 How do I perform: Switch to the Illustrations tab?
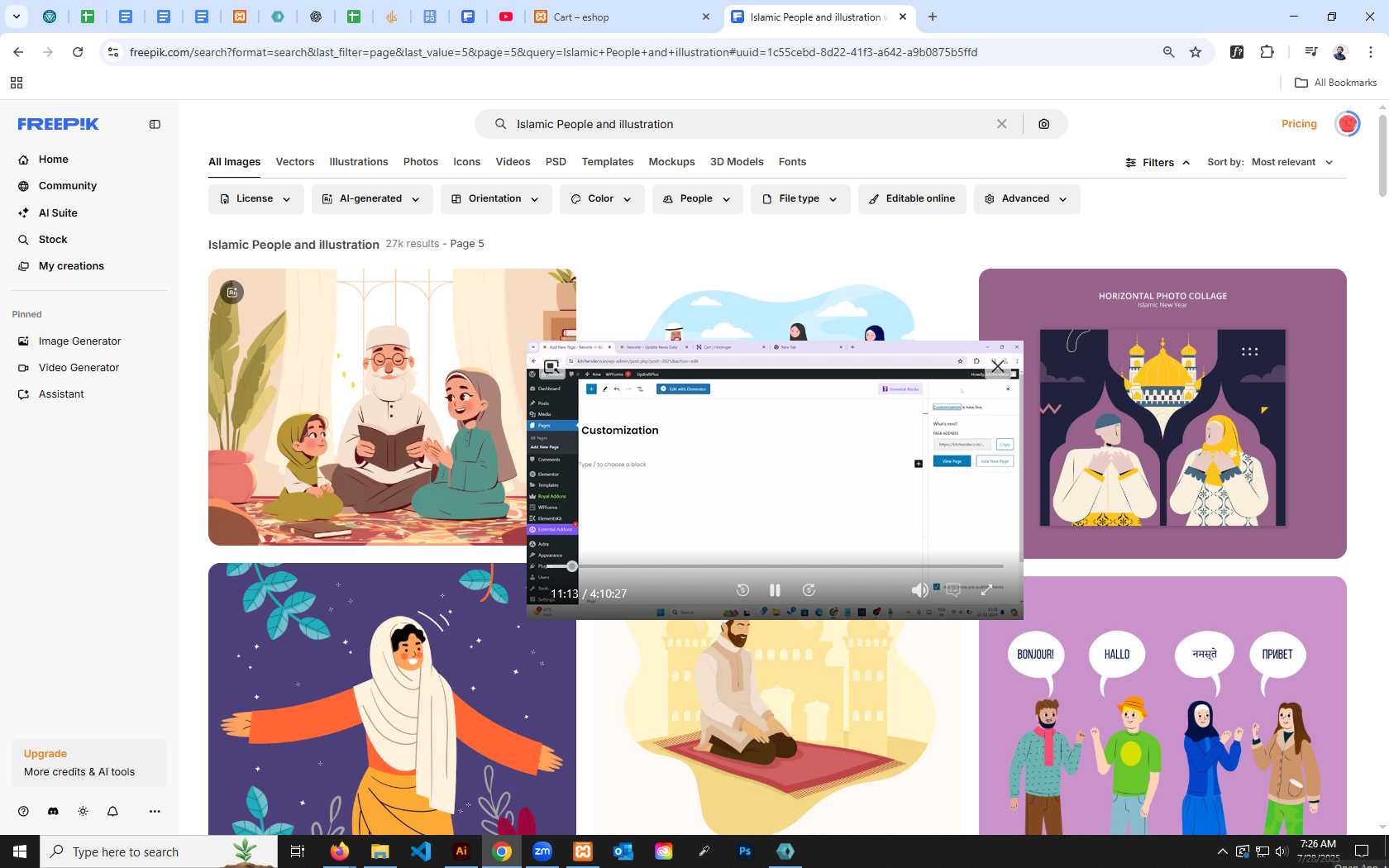tap(359, 162)
